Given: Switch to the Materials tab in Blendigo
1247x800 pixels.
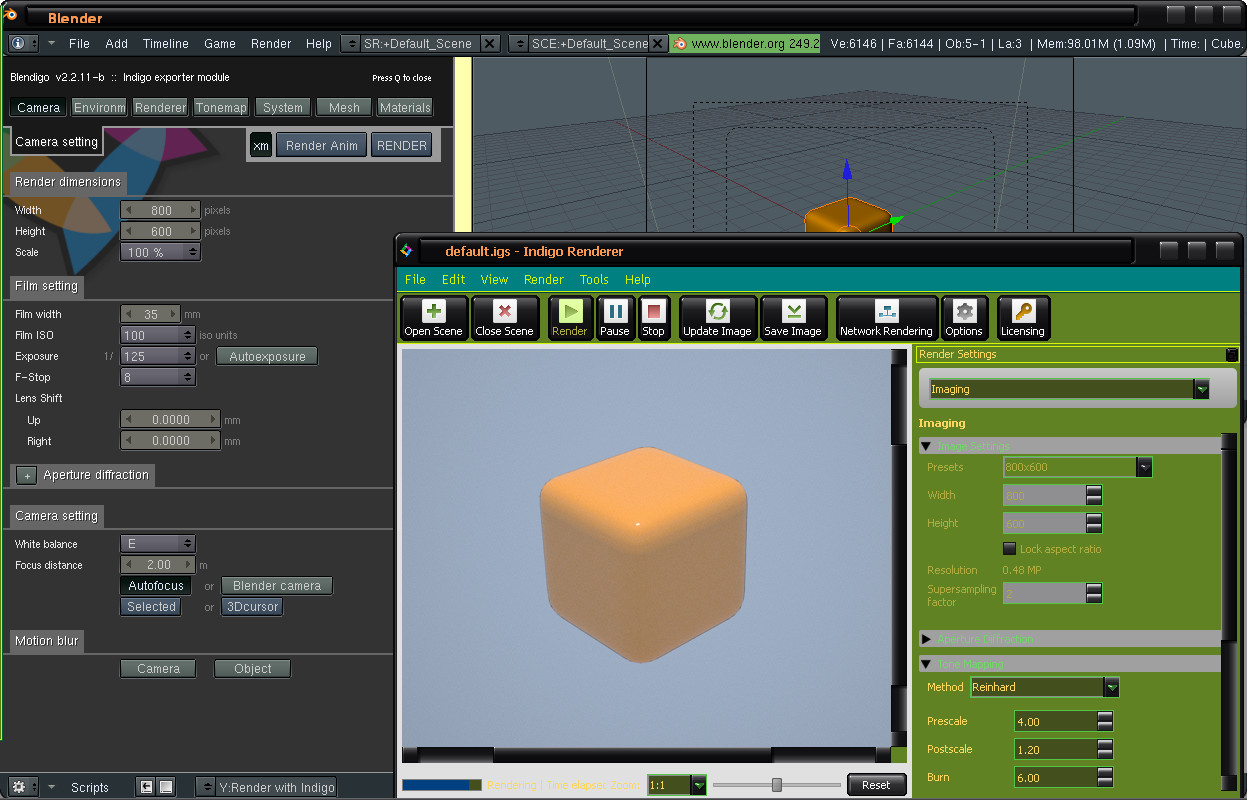Looking at the screenshot, I should pyautogui.click(x=405, y=107).
